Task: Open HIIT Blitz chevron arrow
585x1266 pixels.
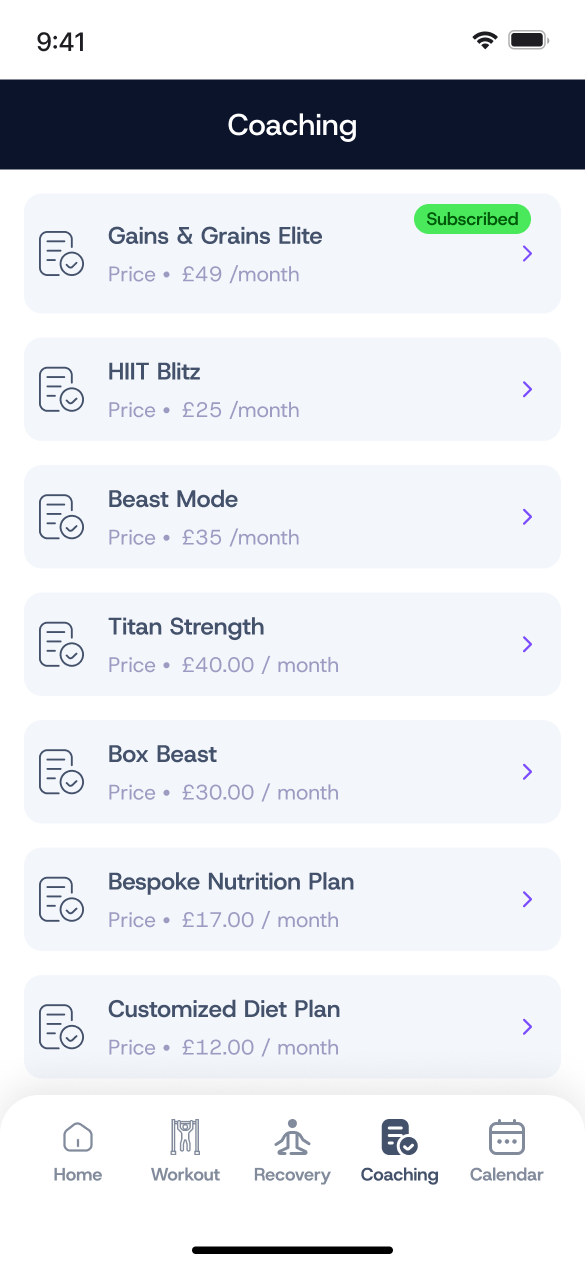Action: [527, 389]
